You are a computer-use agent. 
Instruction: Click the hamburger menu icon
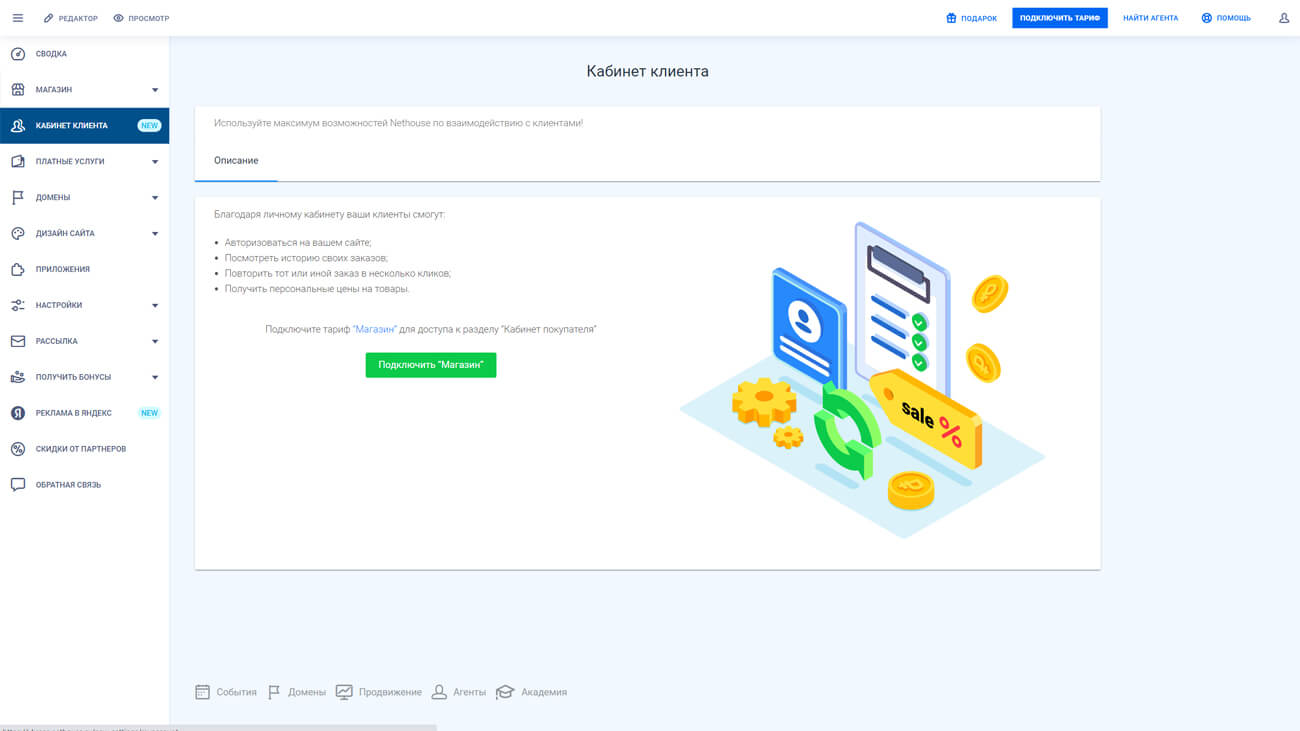18,18
